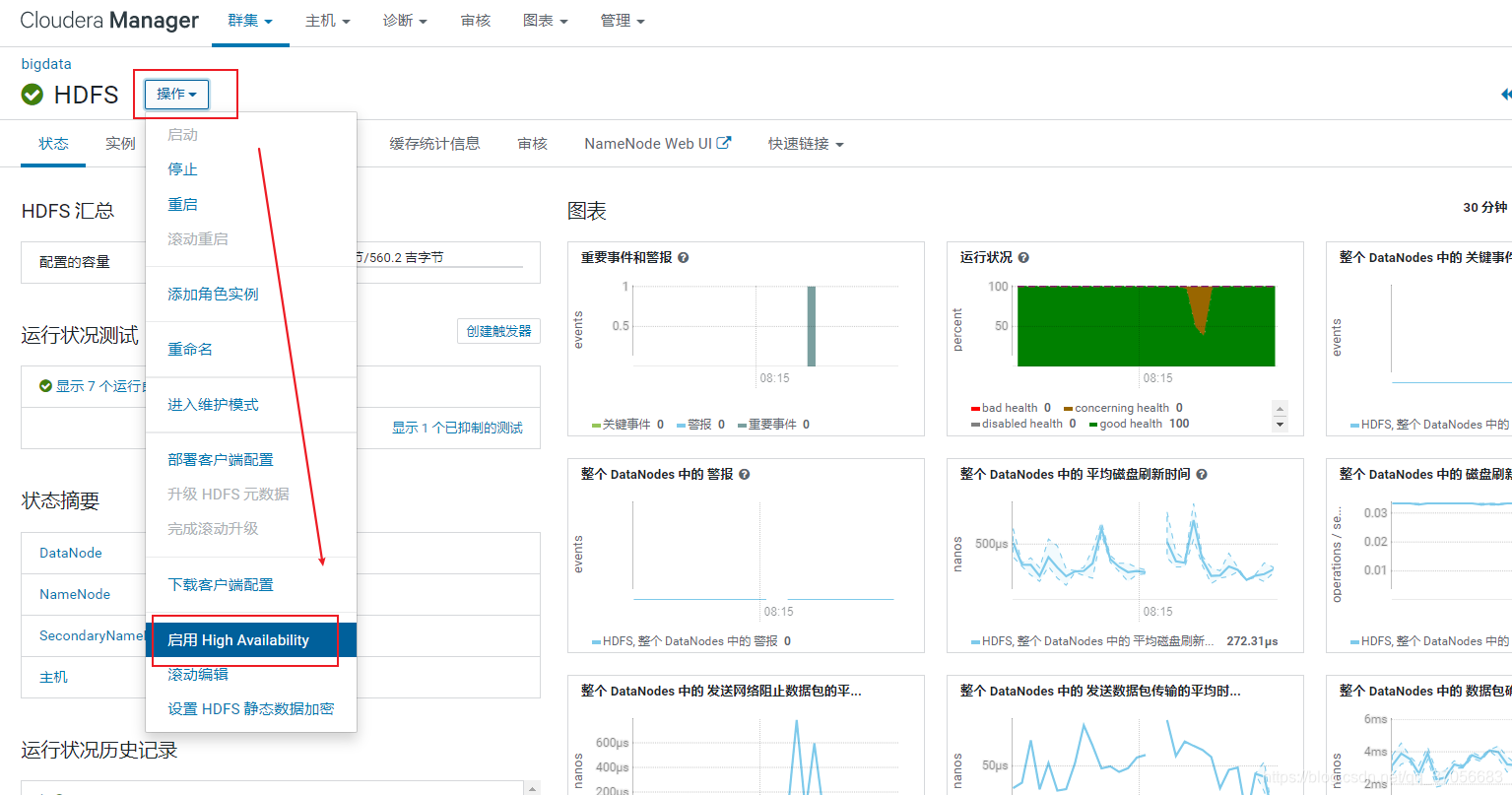Click the 关键事件 legend entry
Viewport: 1512px width, 795px height.
pyautogui.click(x=627, y=425)
